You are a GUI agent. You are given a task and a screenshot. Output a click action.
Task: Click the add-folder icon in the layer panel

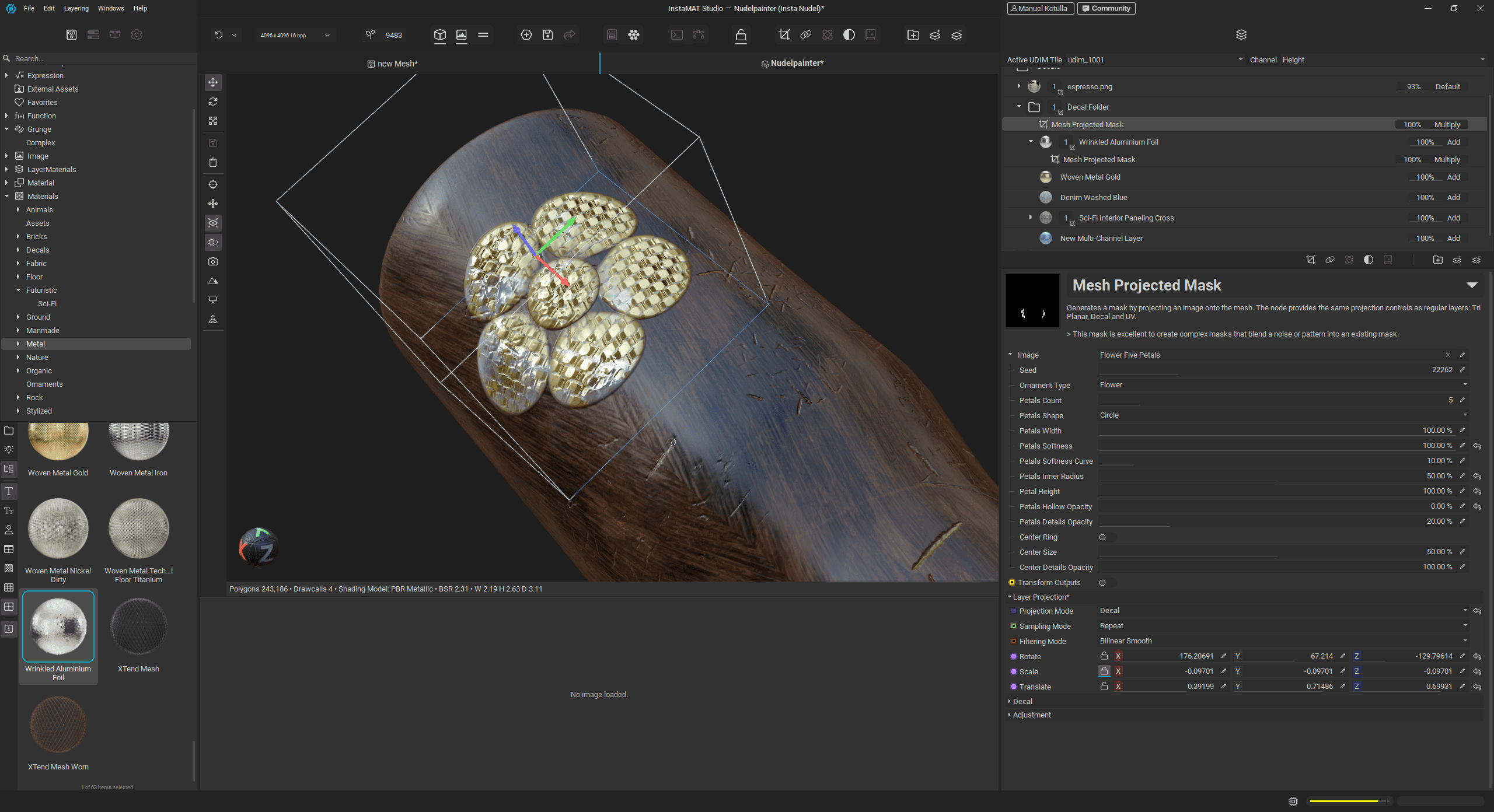1437,260
